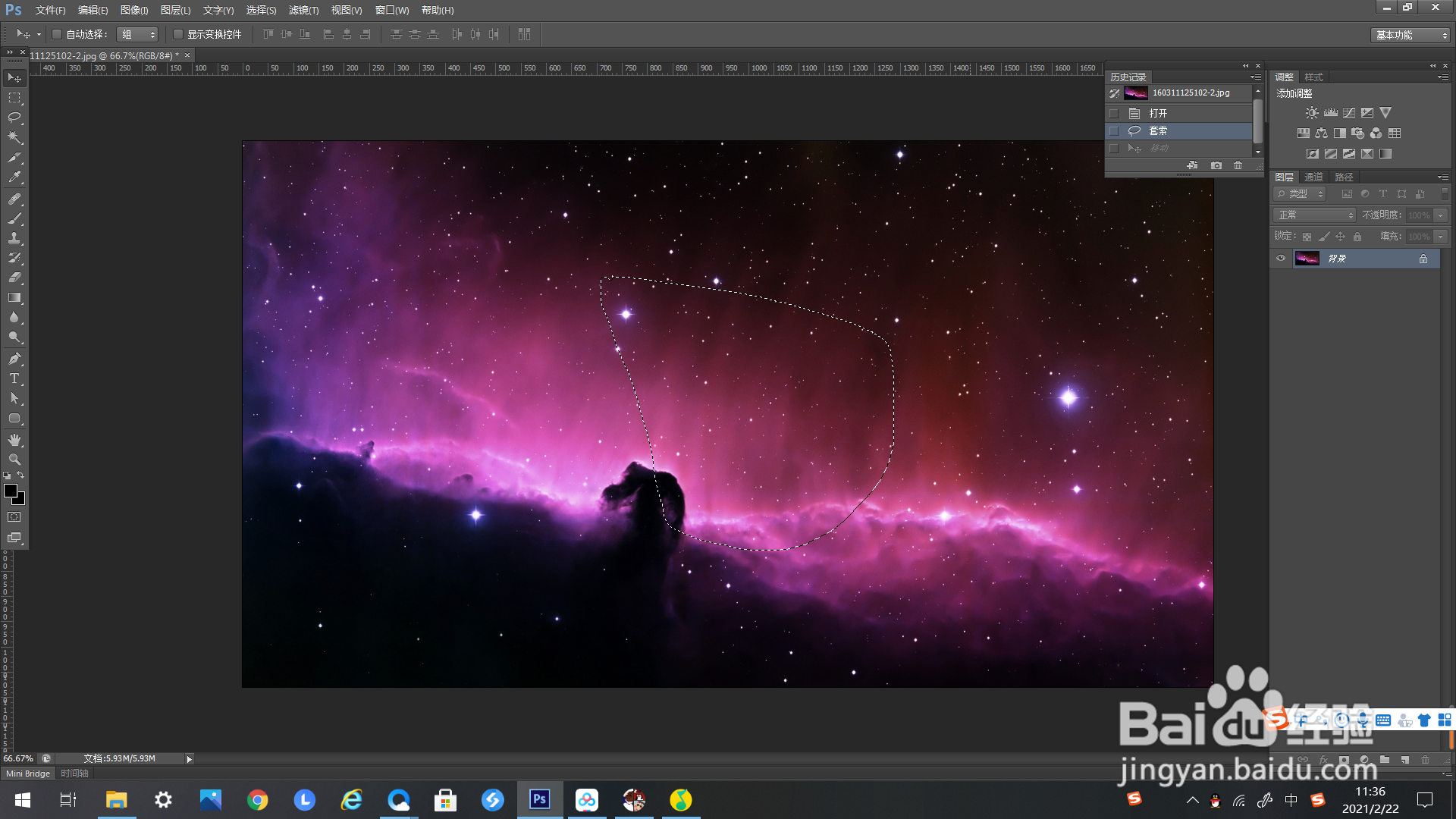Select the Magic Wand tool
Screen dimensions: 1456x819
14,137
